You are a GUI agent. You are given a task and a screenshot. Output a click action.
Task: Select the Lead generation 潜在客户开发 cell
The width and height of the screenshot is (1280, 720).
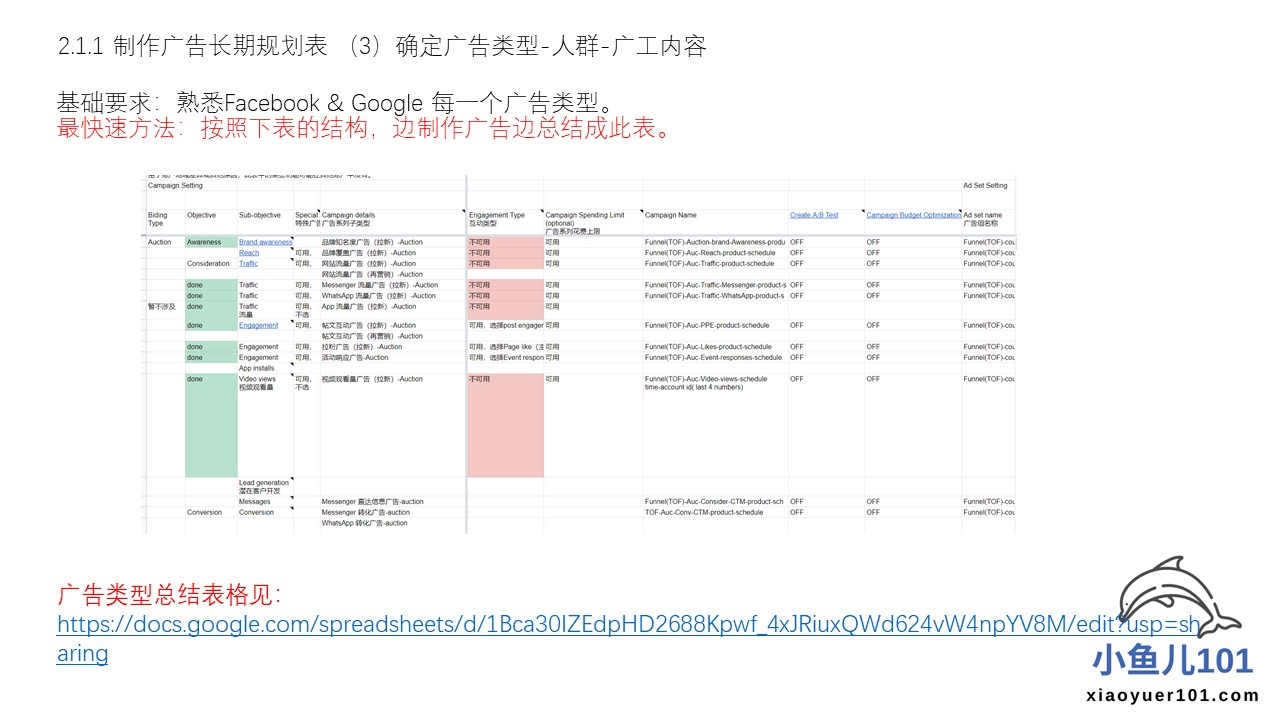(265, 487)
